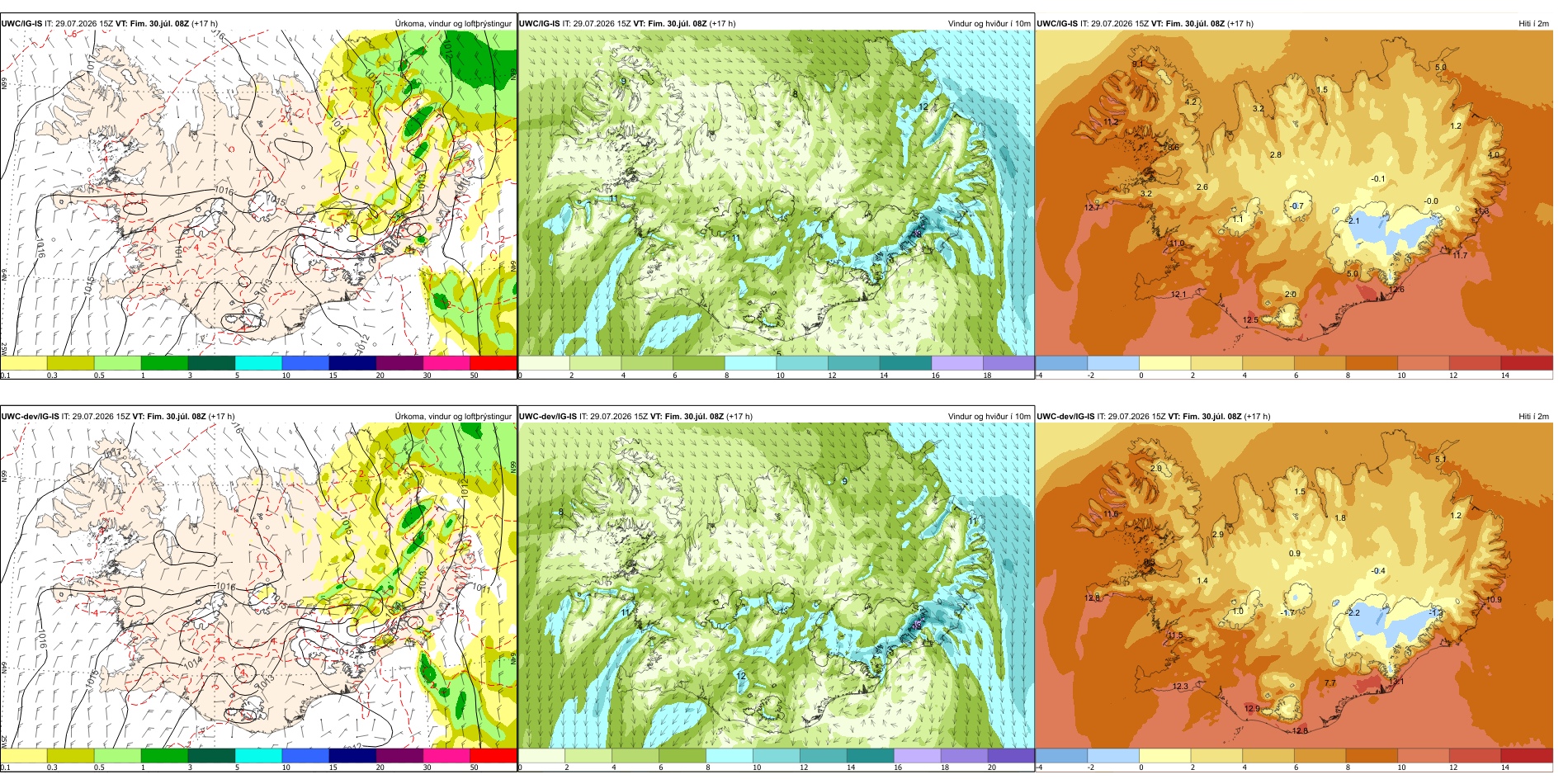
Task: Click the 11.2 temperature value in UWC map
Action: point(1111,122)
